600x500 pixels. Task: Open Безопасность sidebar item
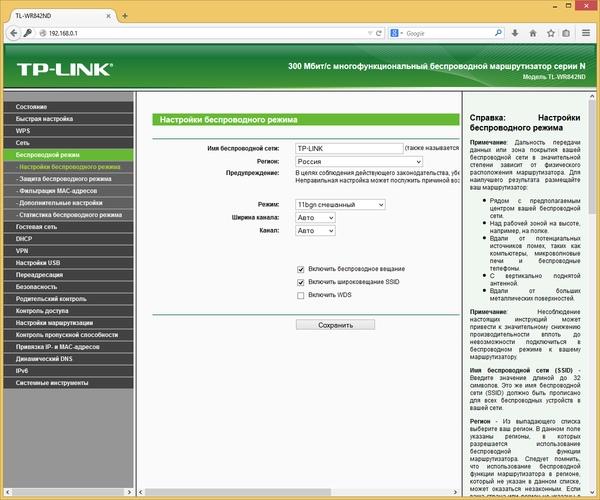coord(69,287)
